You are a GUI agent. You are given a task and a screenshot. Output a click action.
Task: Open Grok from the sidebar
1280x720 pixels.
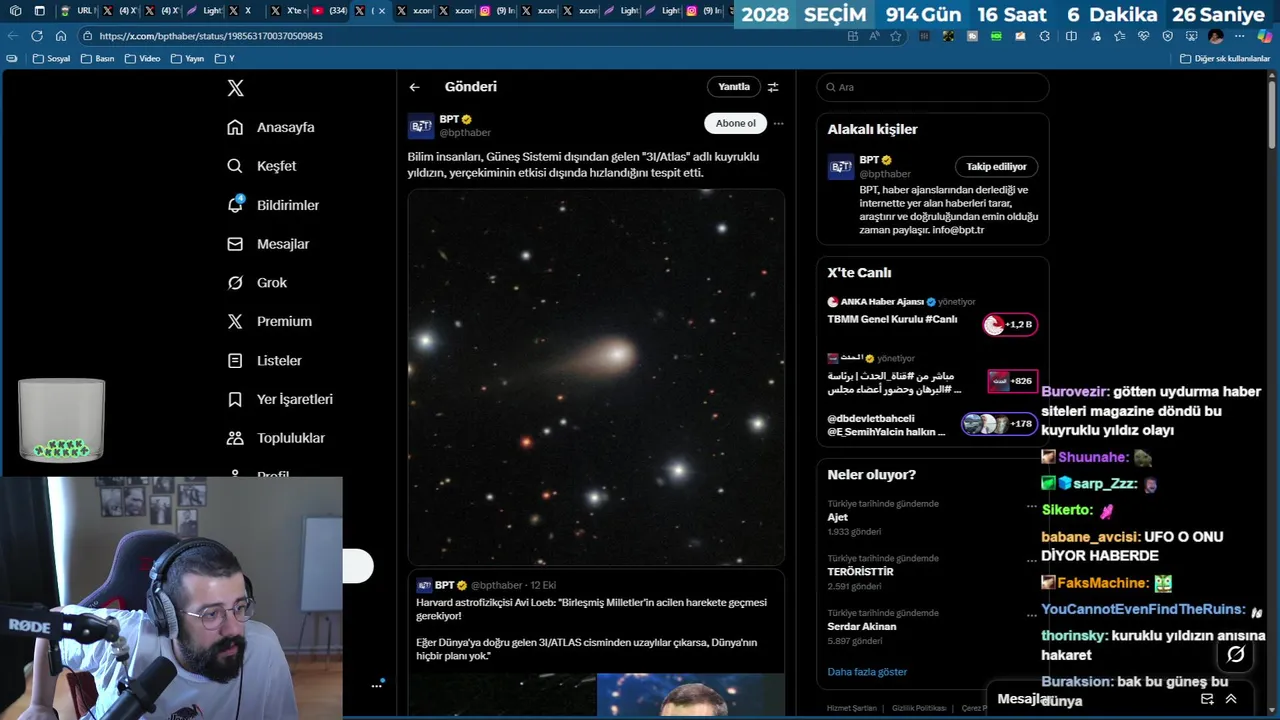(x=257, y=283)
